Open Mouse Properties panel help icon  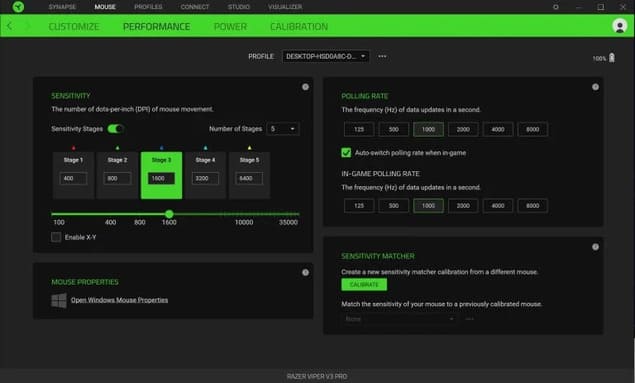[x=305, y=272]
